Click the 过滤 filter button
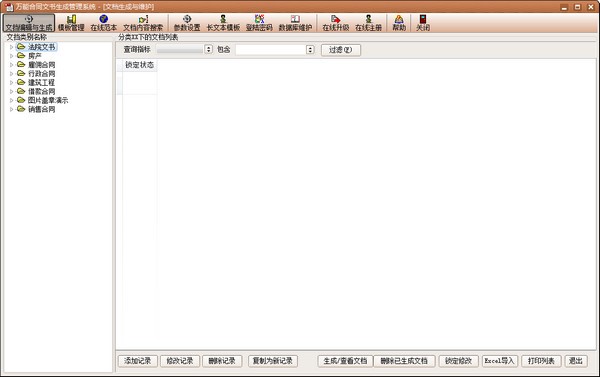600x377 pixels. pos(341,50)
